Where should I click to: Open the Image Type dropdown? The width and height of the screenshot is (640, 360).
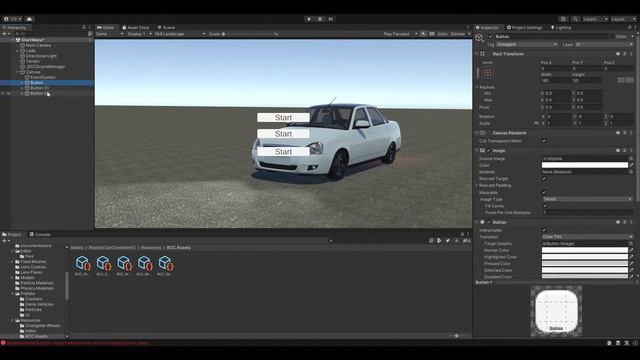click(x=587, y=199)
